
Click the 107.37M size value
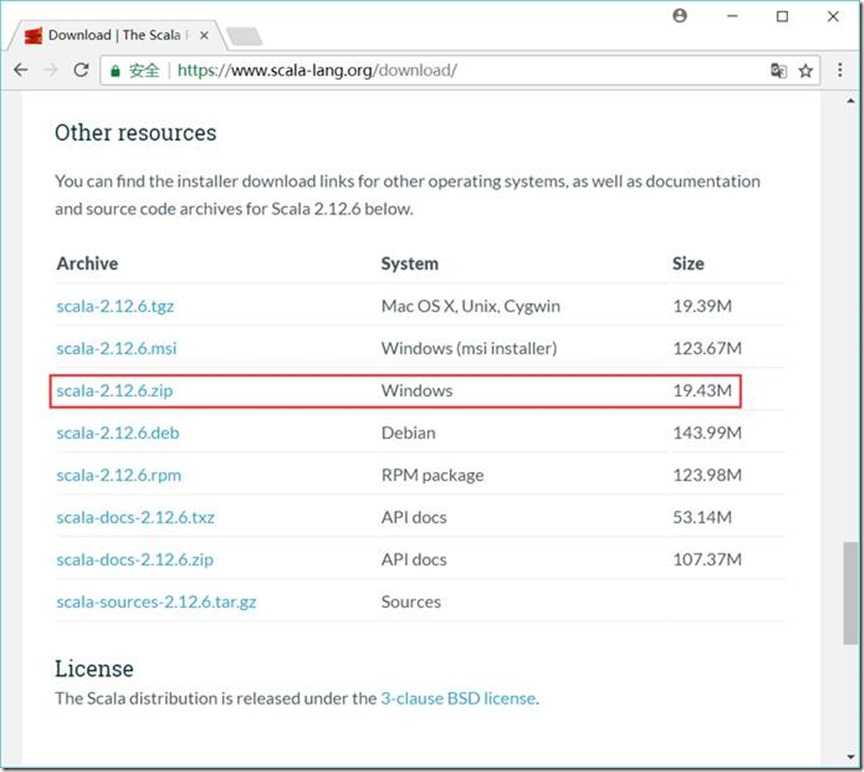[x=708, y=560]
